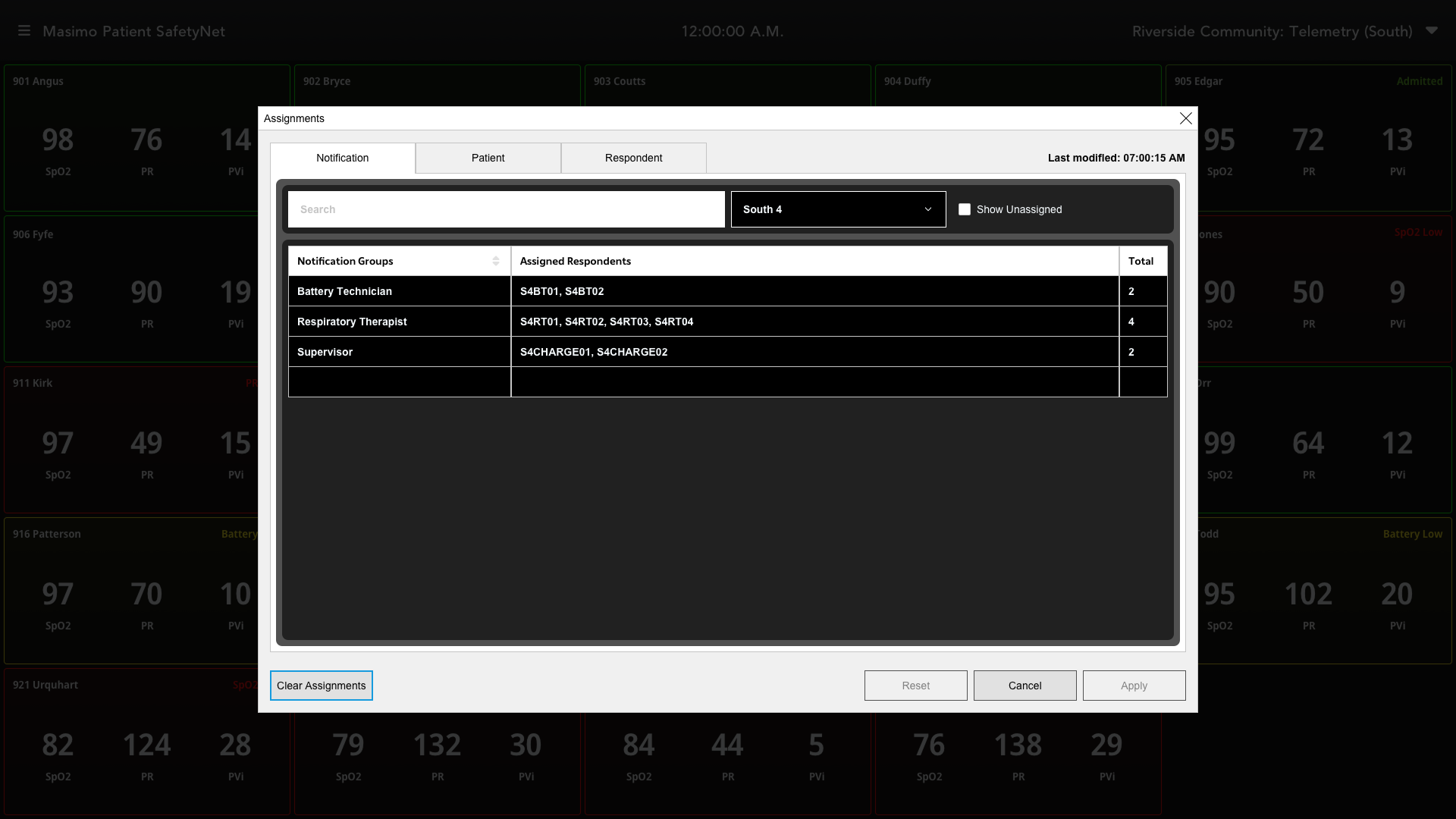
Task: Click the Clear Assignments button
Action: [x=321, y=686]
